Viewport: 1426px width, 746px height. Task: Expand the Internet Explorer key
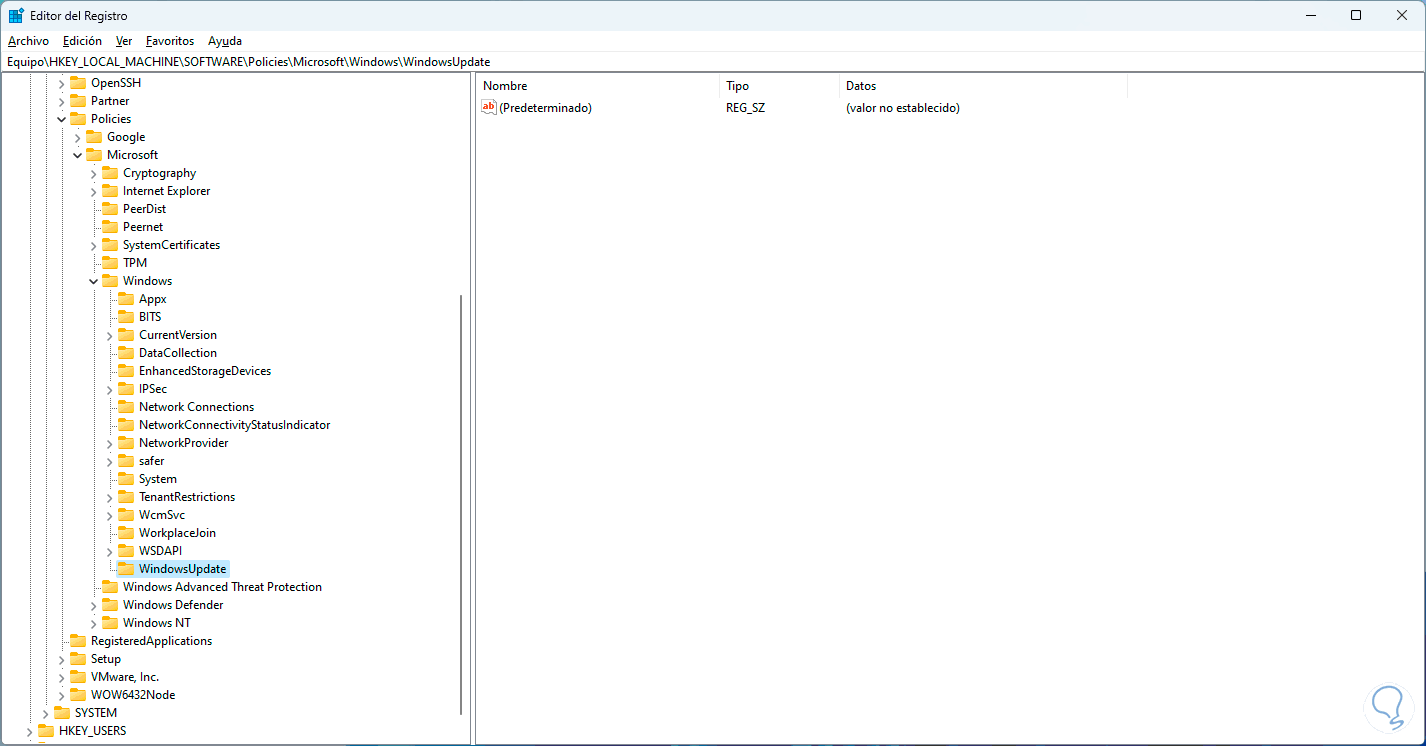(x=94, y=191)
